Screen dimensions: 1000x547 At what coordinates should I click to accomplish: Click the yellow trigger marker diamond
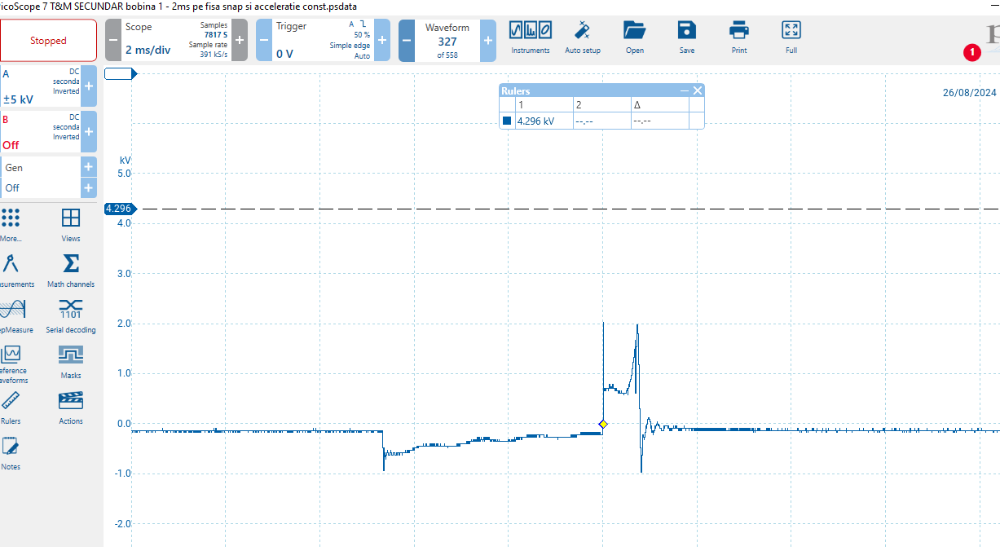[x=603, y=424]
